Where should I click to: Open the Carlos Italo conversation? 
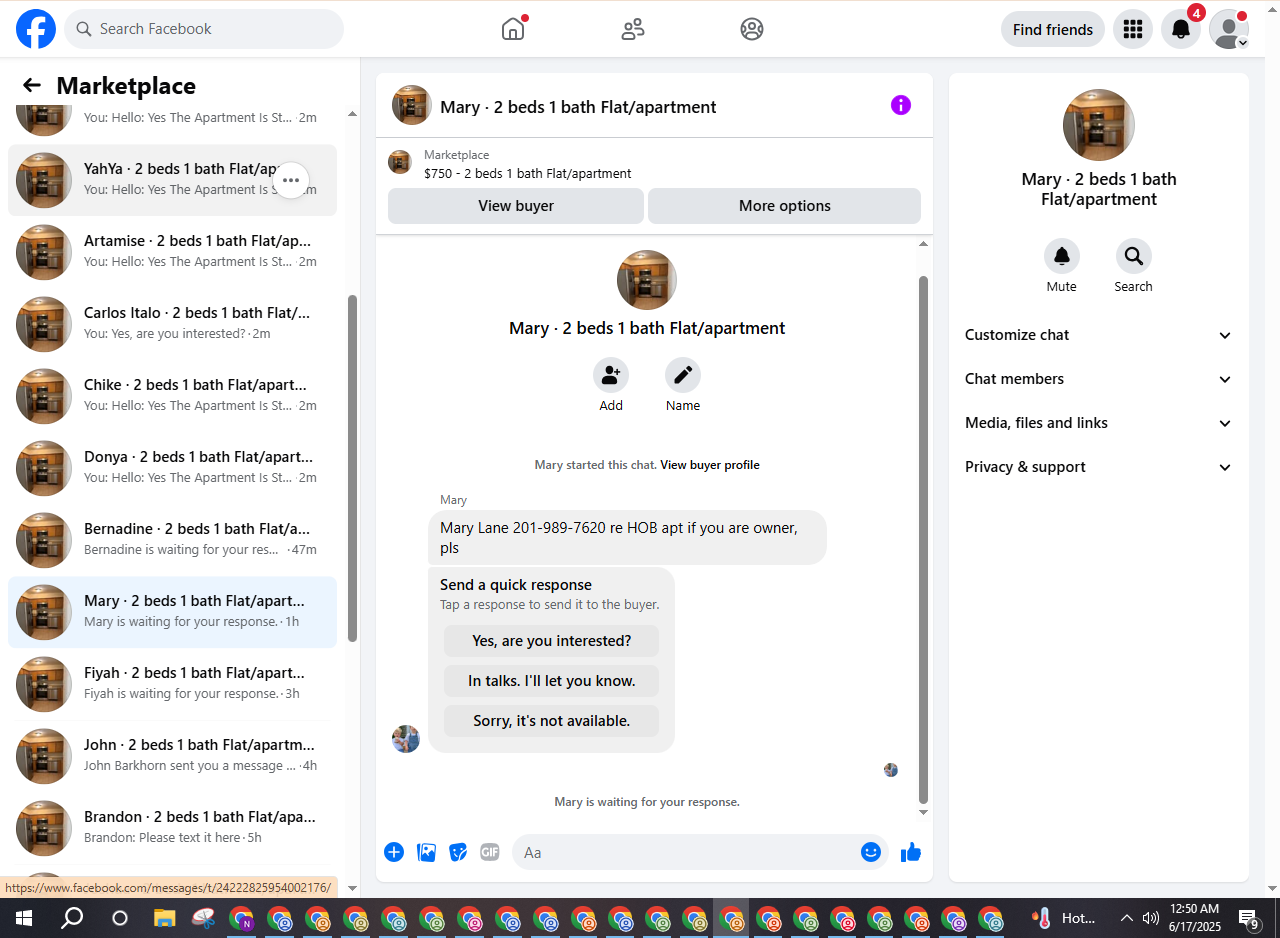click(172, 324)
